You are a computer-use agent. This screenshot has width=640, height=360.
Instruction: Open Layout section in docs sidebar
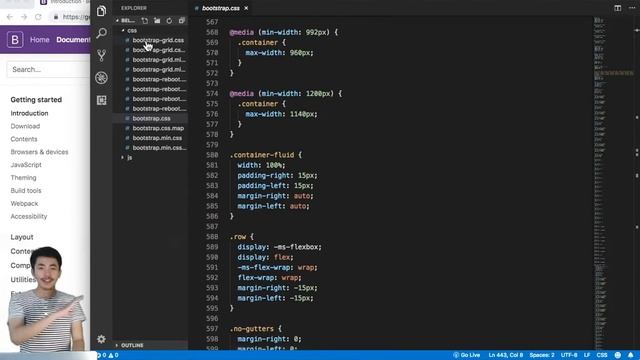tap(22, 237)
